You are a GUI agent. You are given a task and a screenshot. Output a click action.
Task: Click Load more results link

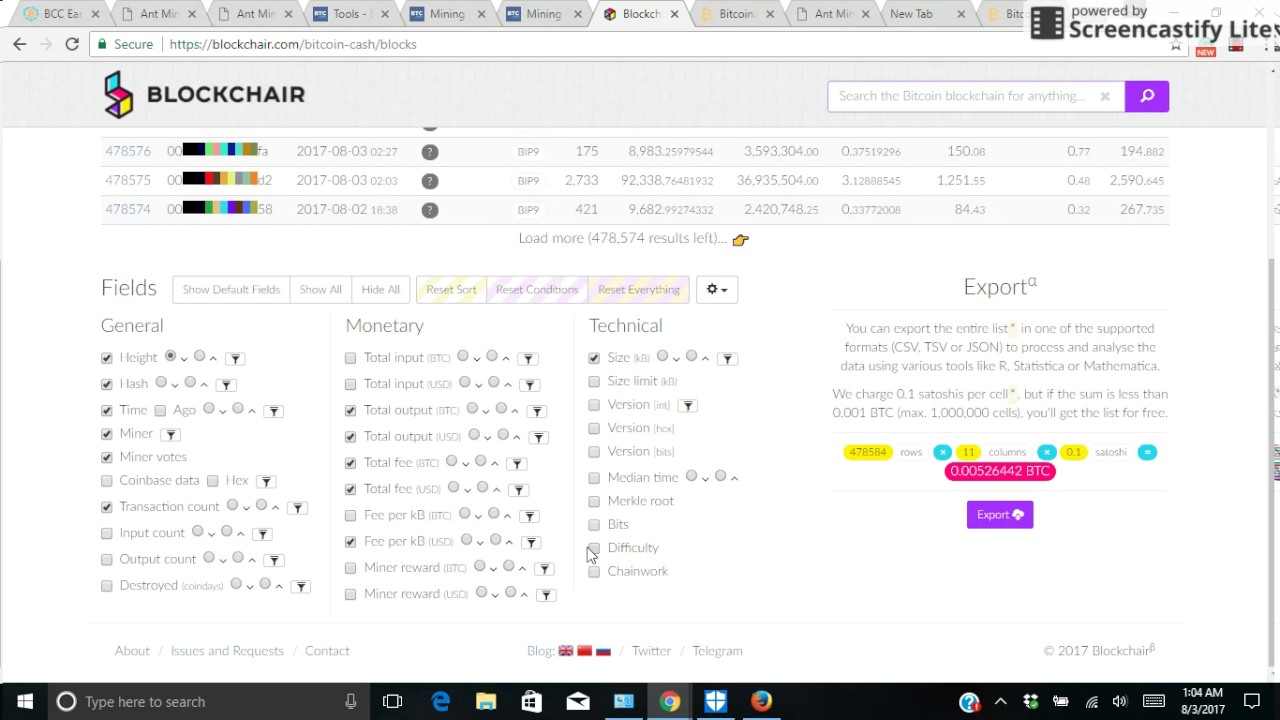(x=633, y=239)
